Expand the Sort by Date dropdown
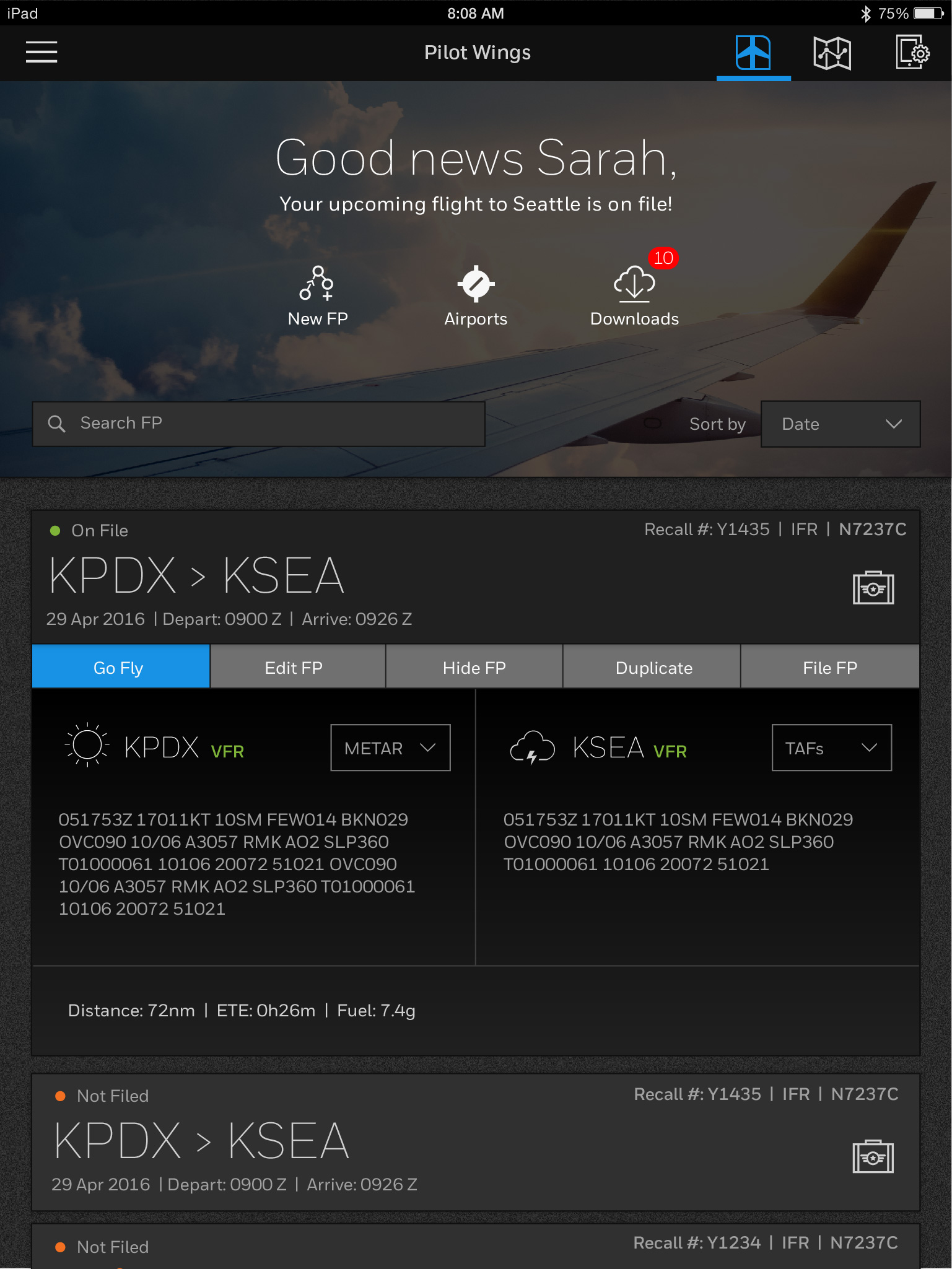 (x=840, y=424)
